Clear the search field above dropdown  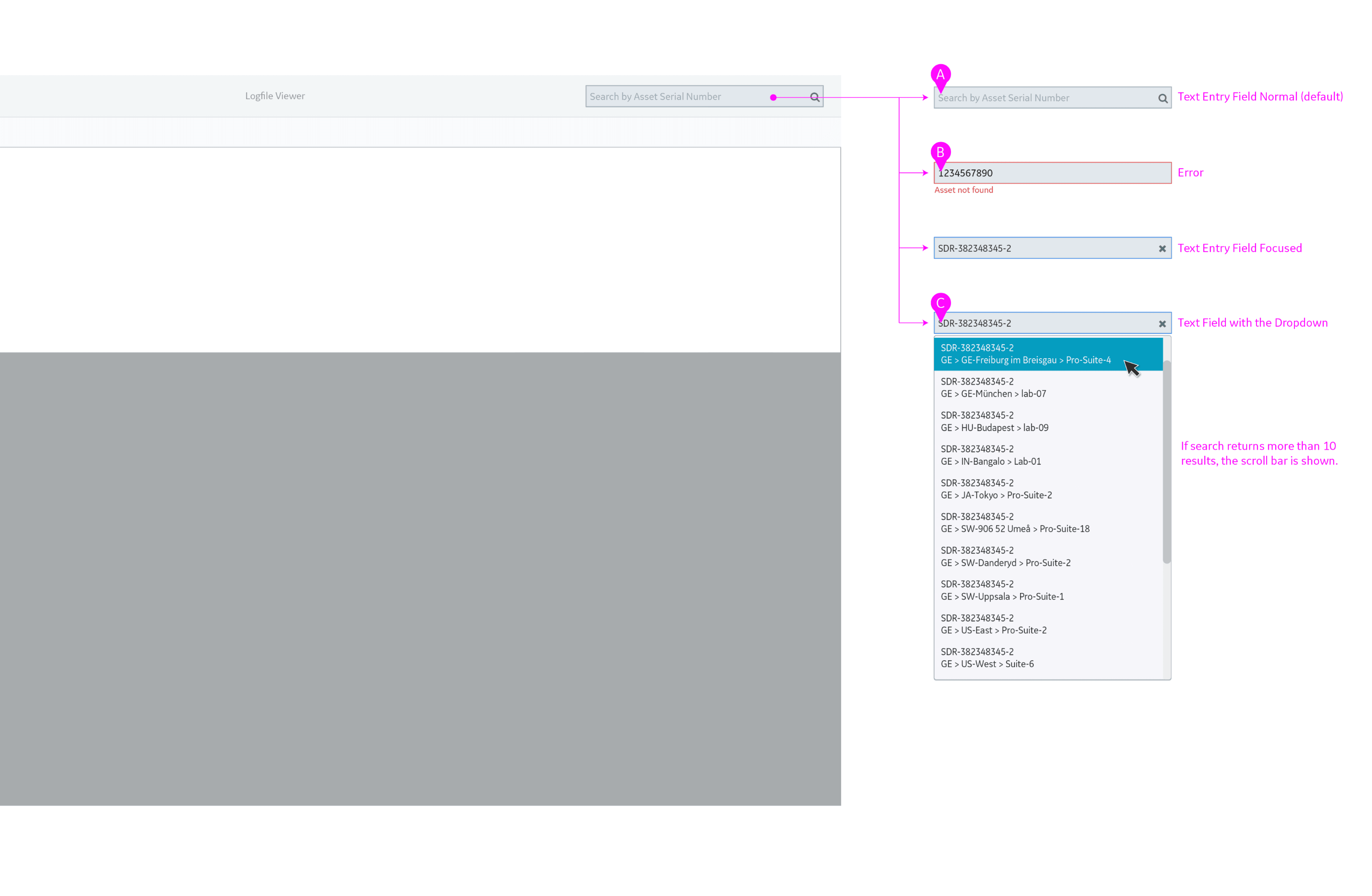pos(1162,324)
